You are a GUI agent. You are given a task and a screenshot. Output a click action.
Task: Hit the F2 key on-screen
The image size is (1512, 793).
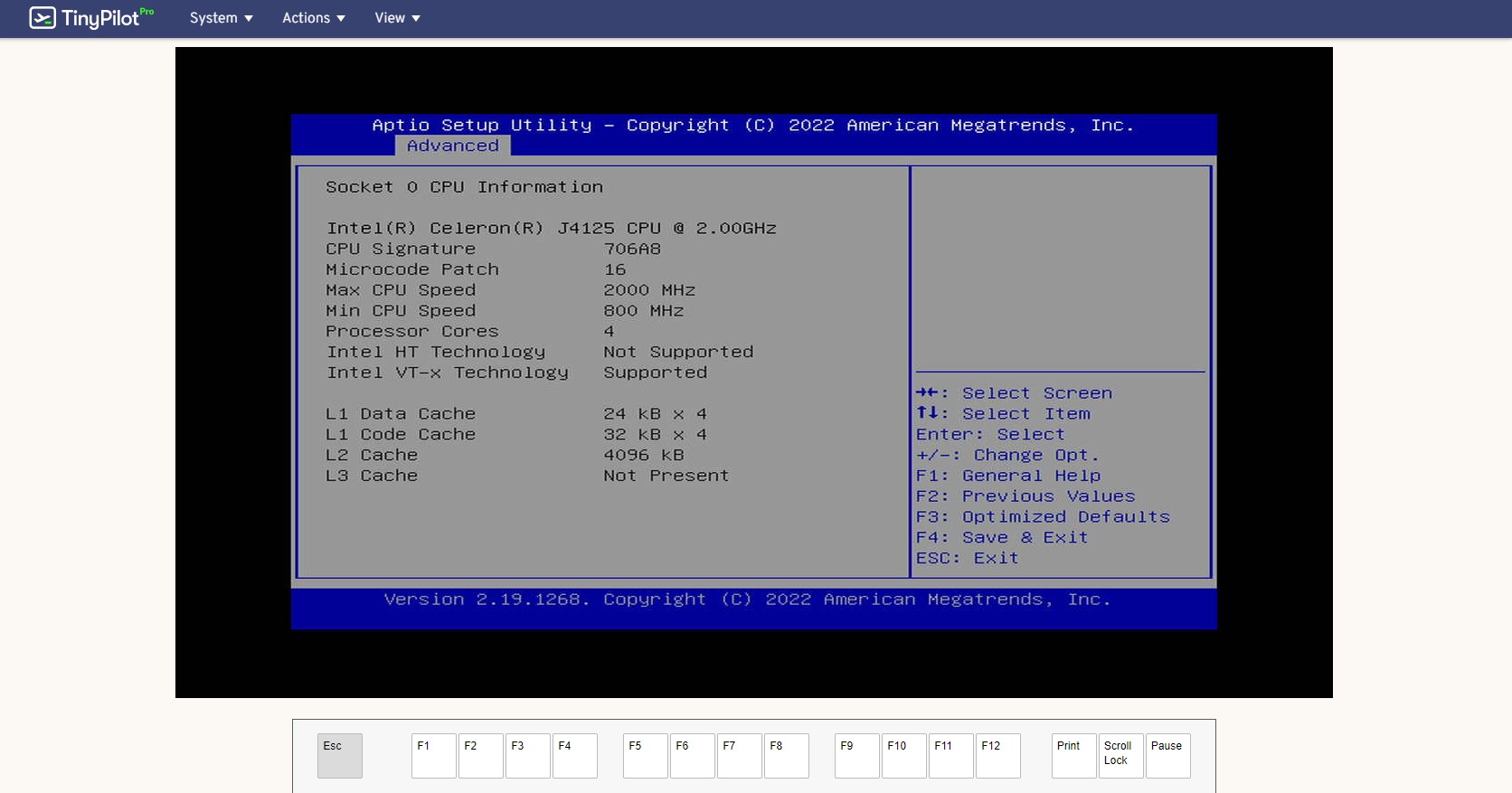click(x=480, y=755)
